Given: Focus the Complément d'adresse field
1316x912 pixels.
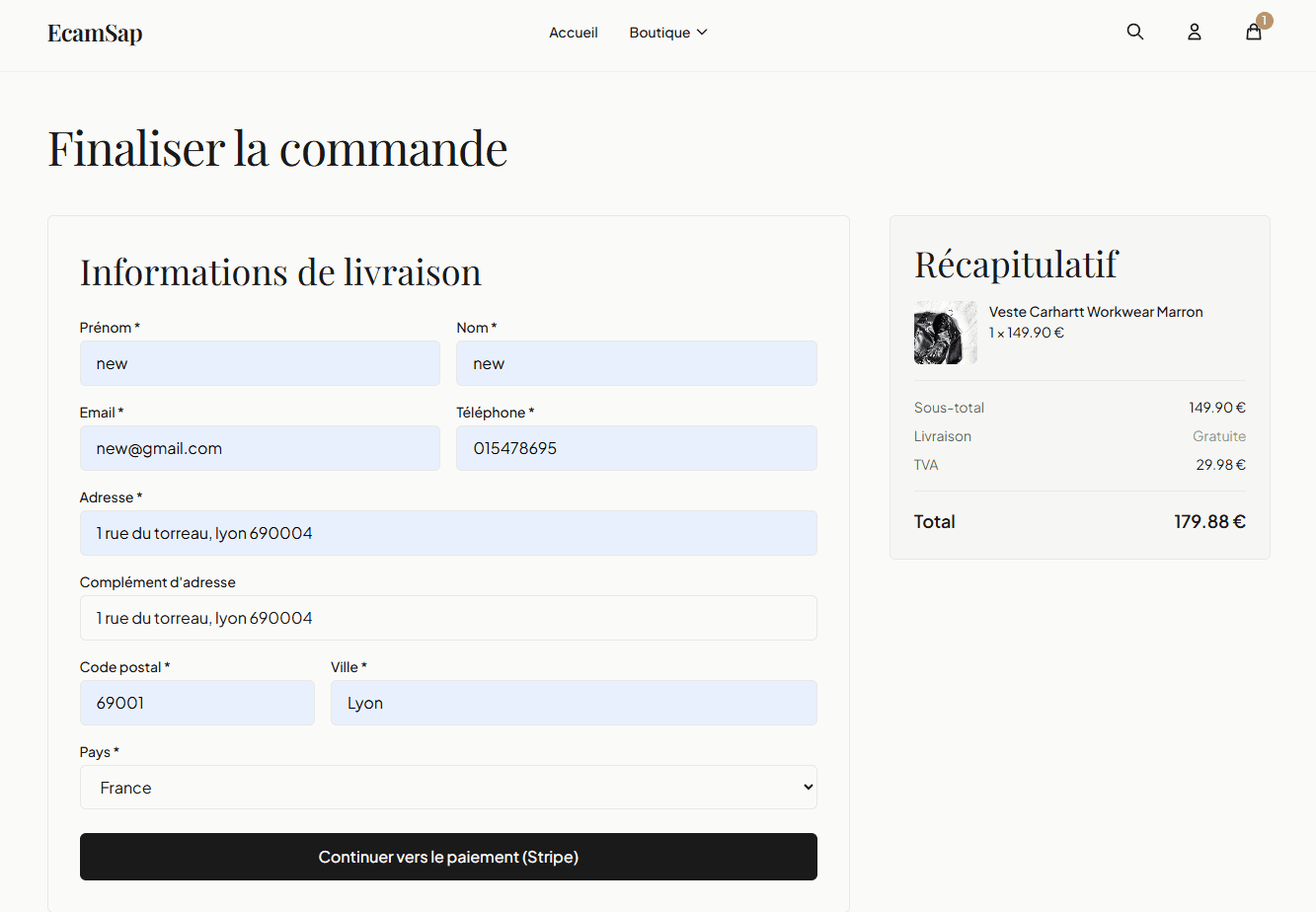Looking at the screenshot, I should click(448, 618).
